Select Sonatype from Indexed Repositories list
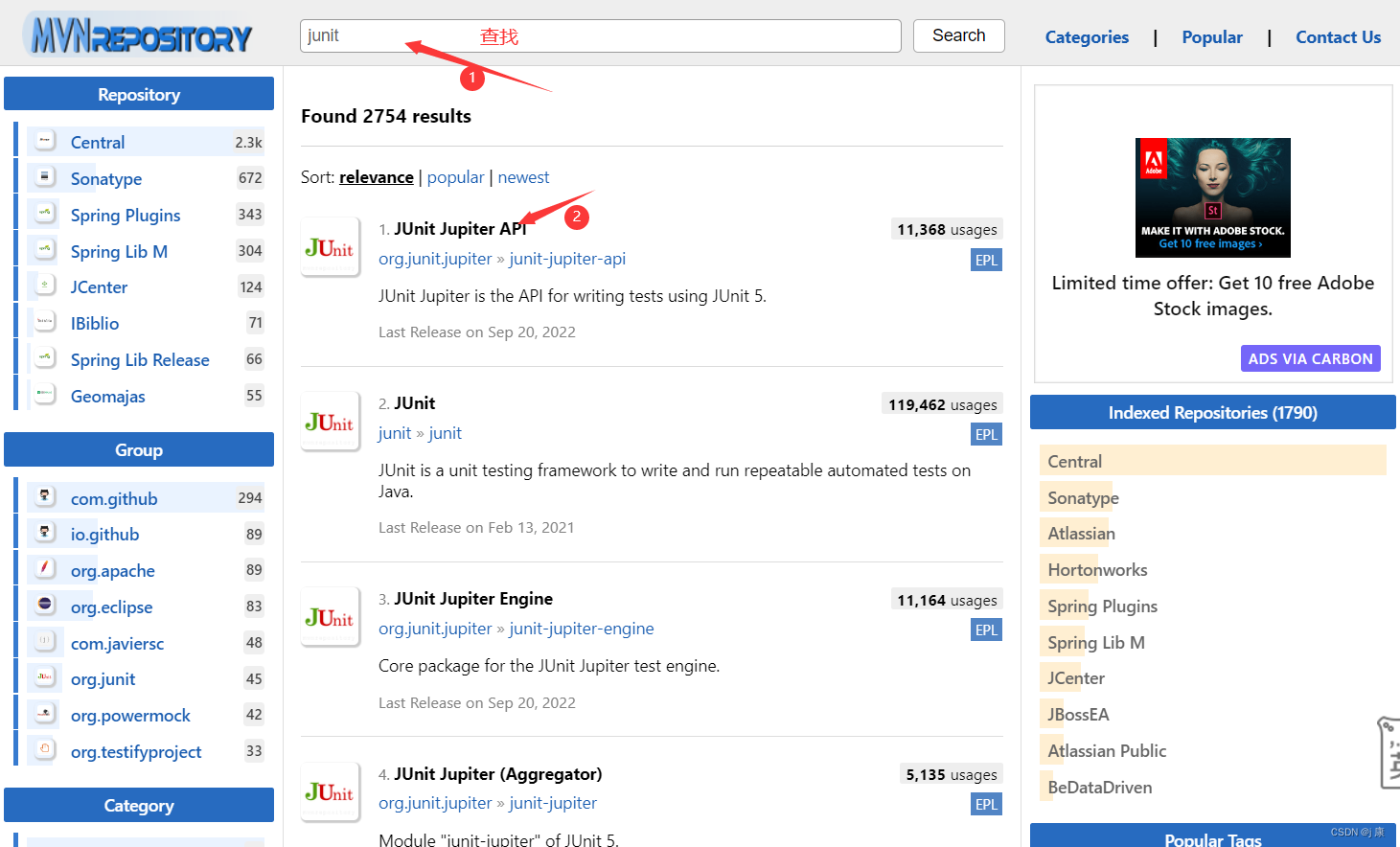This screenshot has height=847, width=1400. tap(1081, 496)
